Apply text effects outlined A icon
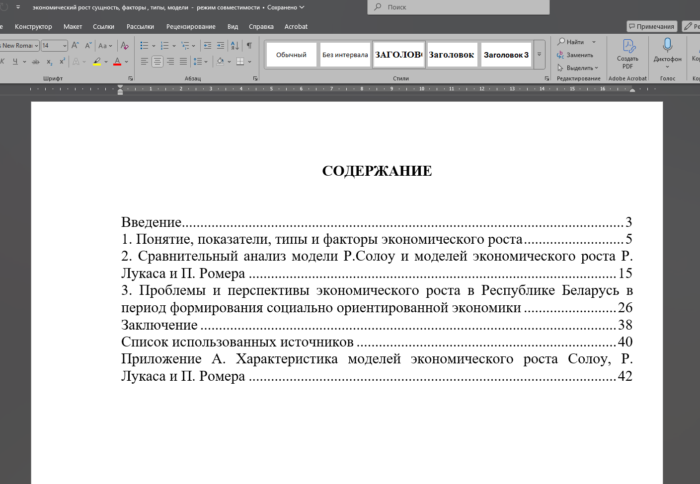 [76, 62]
